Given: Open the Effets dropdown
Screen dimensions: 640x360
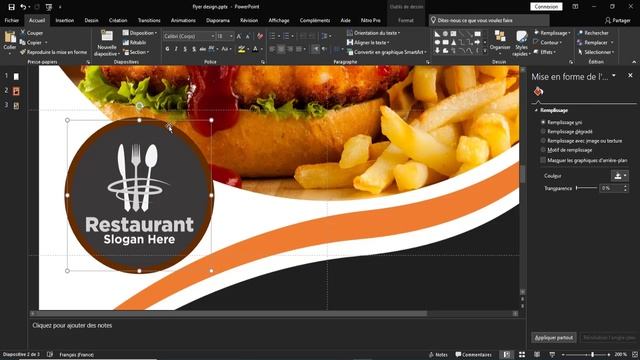Looking at the screenshot, I should [x=544, y=52].
